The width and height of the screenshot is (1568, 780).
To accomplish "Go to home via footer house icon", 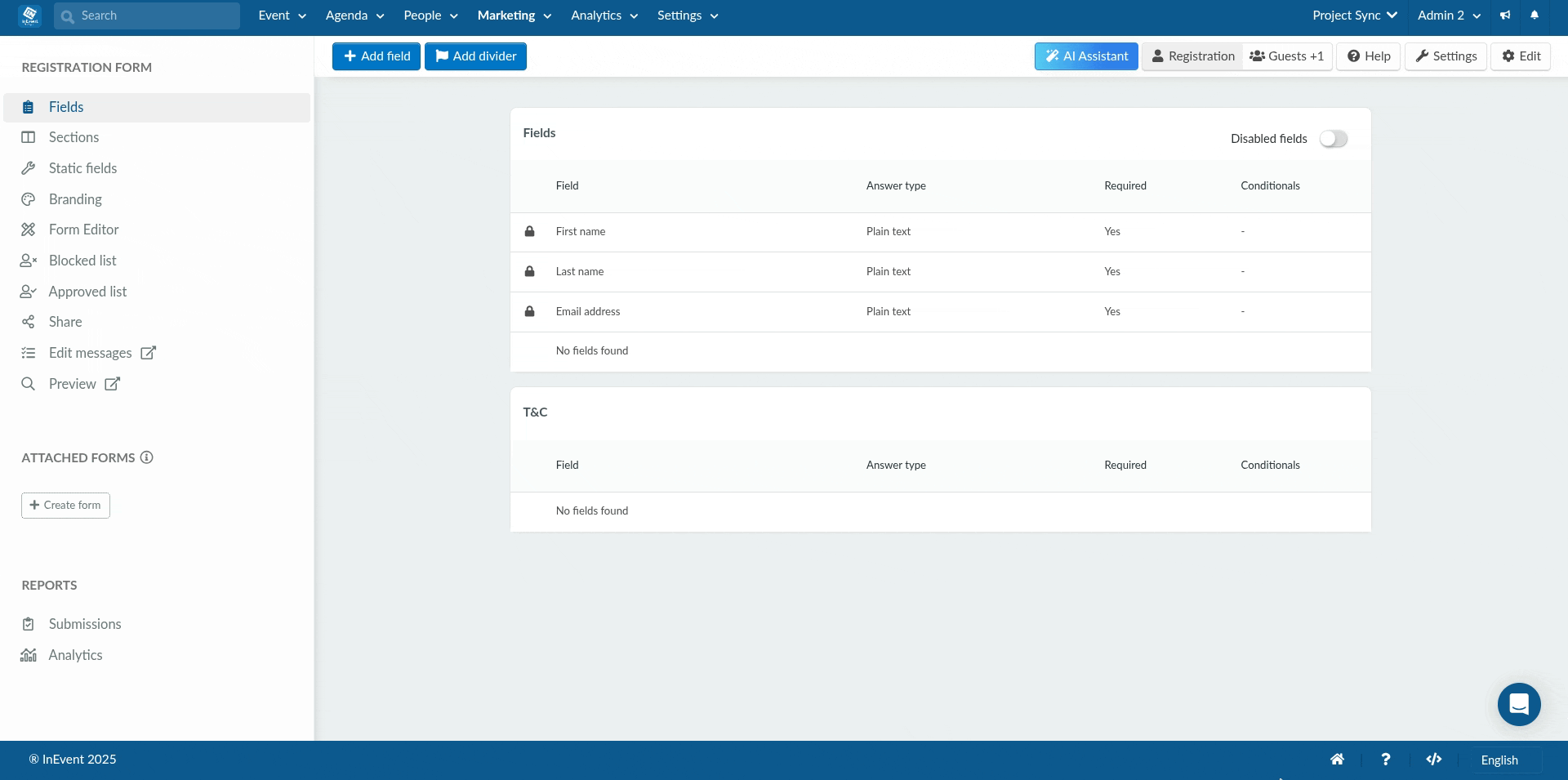I will click(1337, 760).
